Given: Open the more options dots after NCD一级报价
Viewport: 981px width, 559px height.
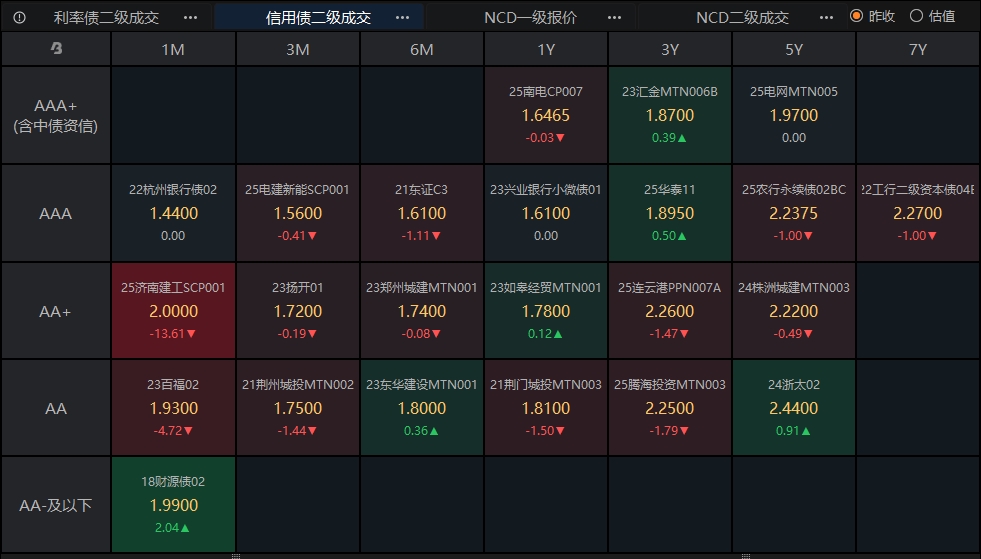Looking at the screenshot, I should click(615, 17).
